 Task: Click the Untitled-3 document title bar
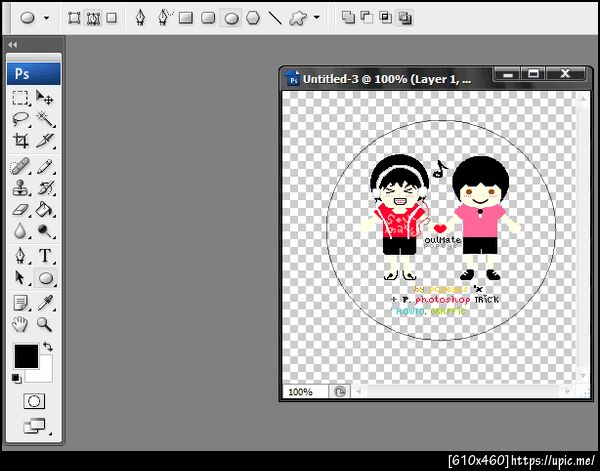[386, 79]
